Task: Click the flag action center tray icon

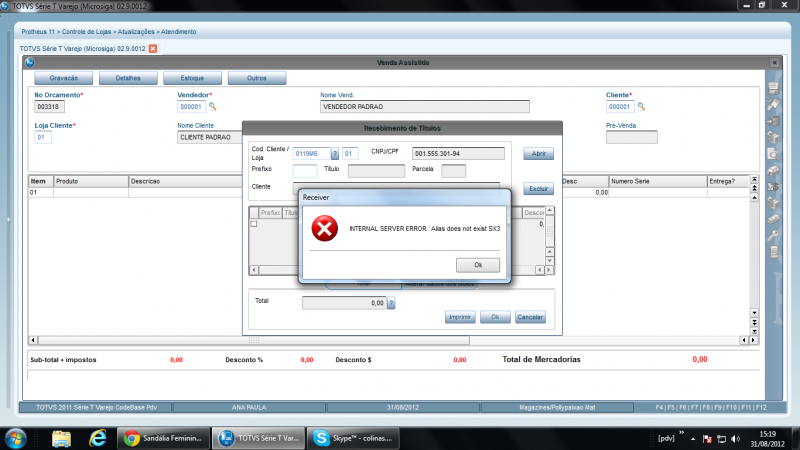Action: [707, 439]
